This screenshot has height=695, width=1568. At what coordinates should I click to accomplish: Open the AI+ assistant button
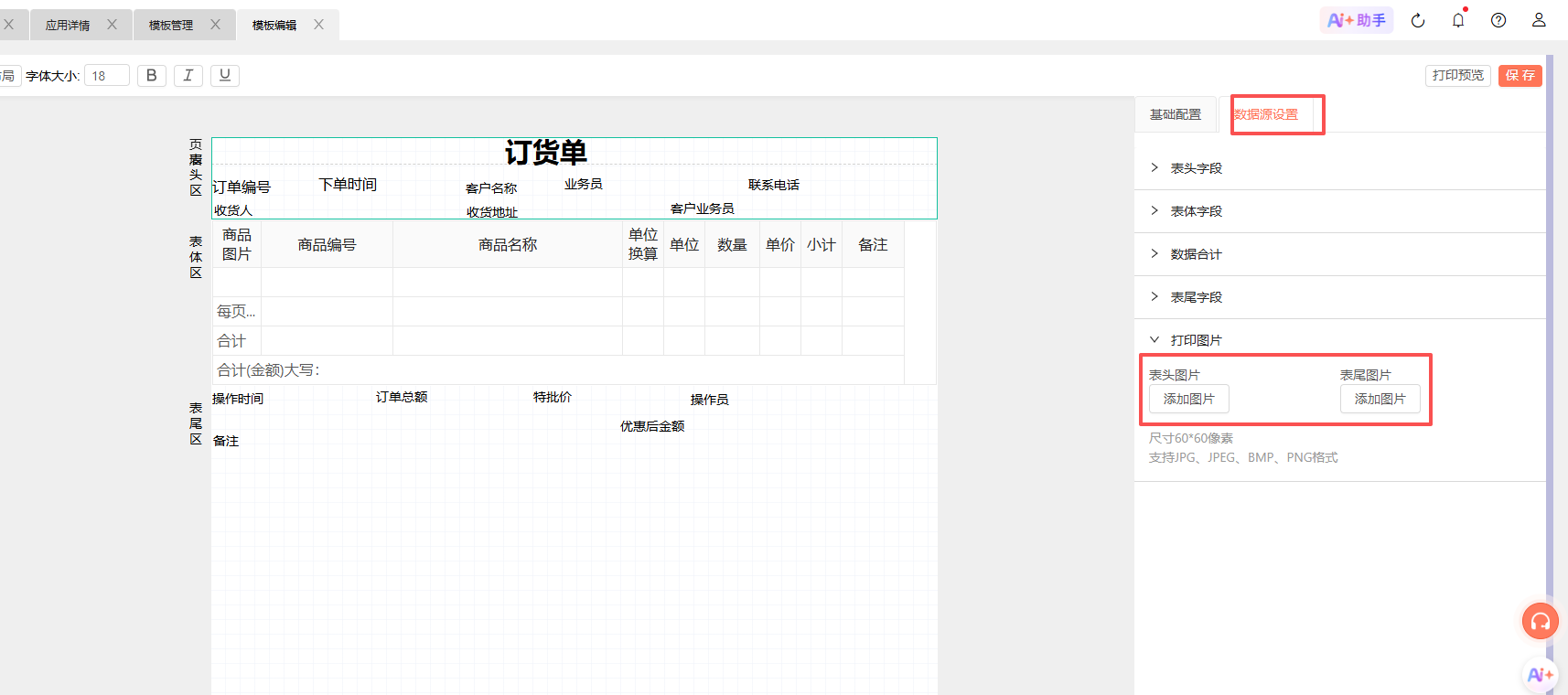click(x=1356, y=20)
